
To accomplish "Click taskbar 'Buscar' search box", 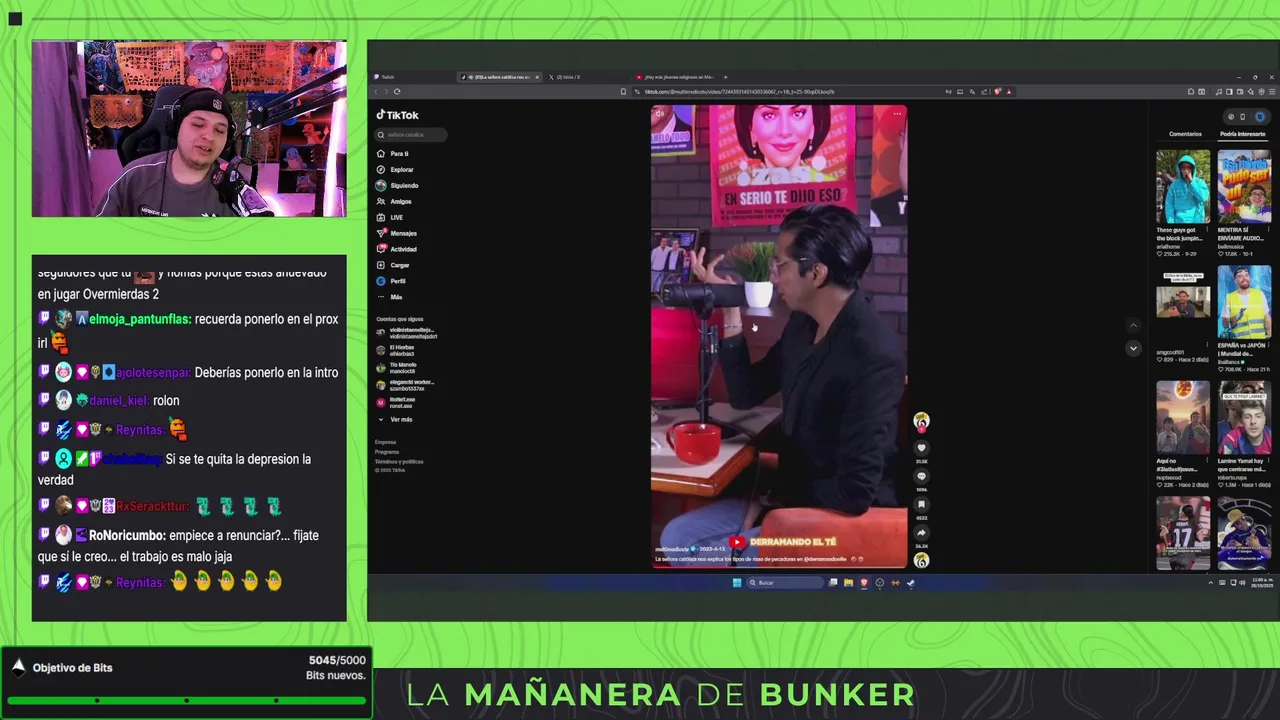I will [784, 583].
